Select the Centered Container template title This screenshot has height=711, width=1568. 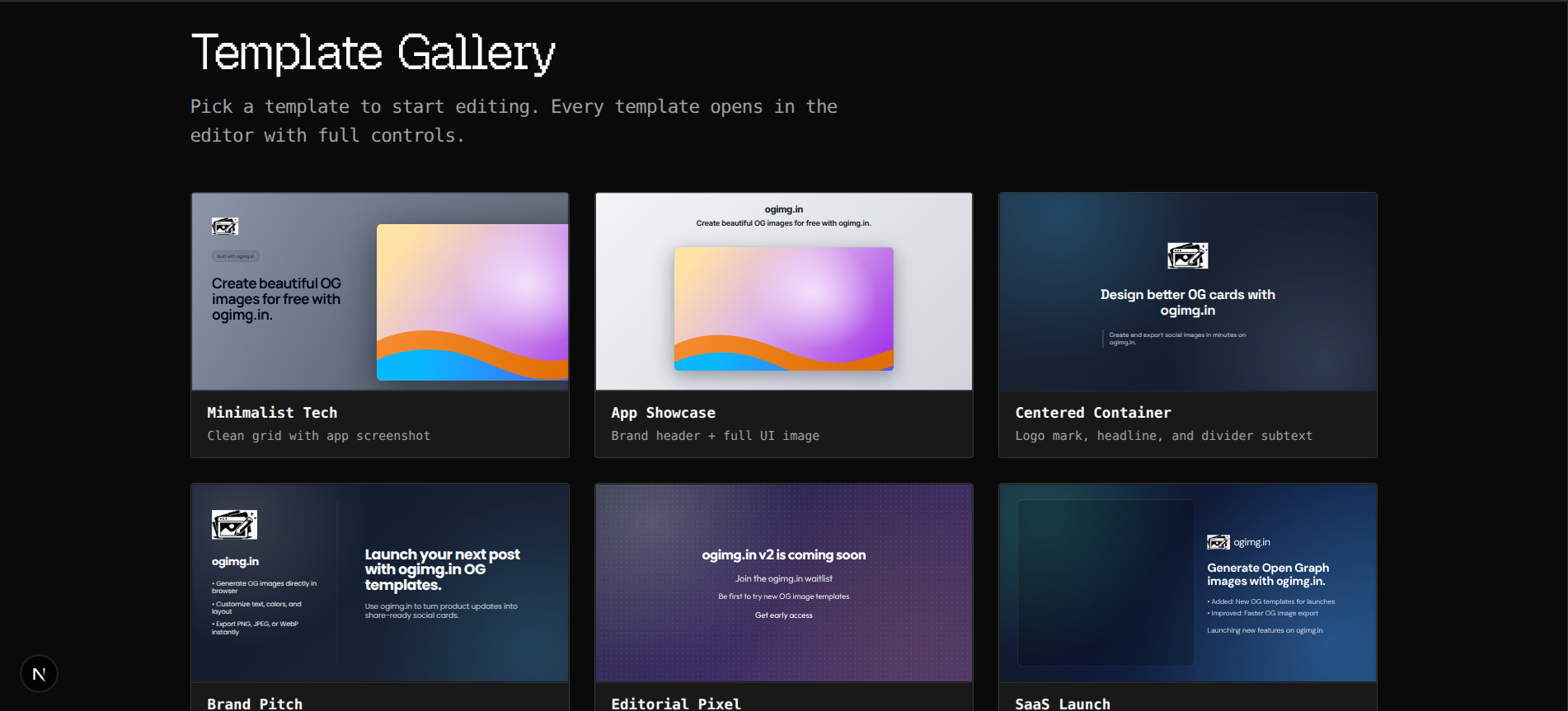coord(1092,413)
